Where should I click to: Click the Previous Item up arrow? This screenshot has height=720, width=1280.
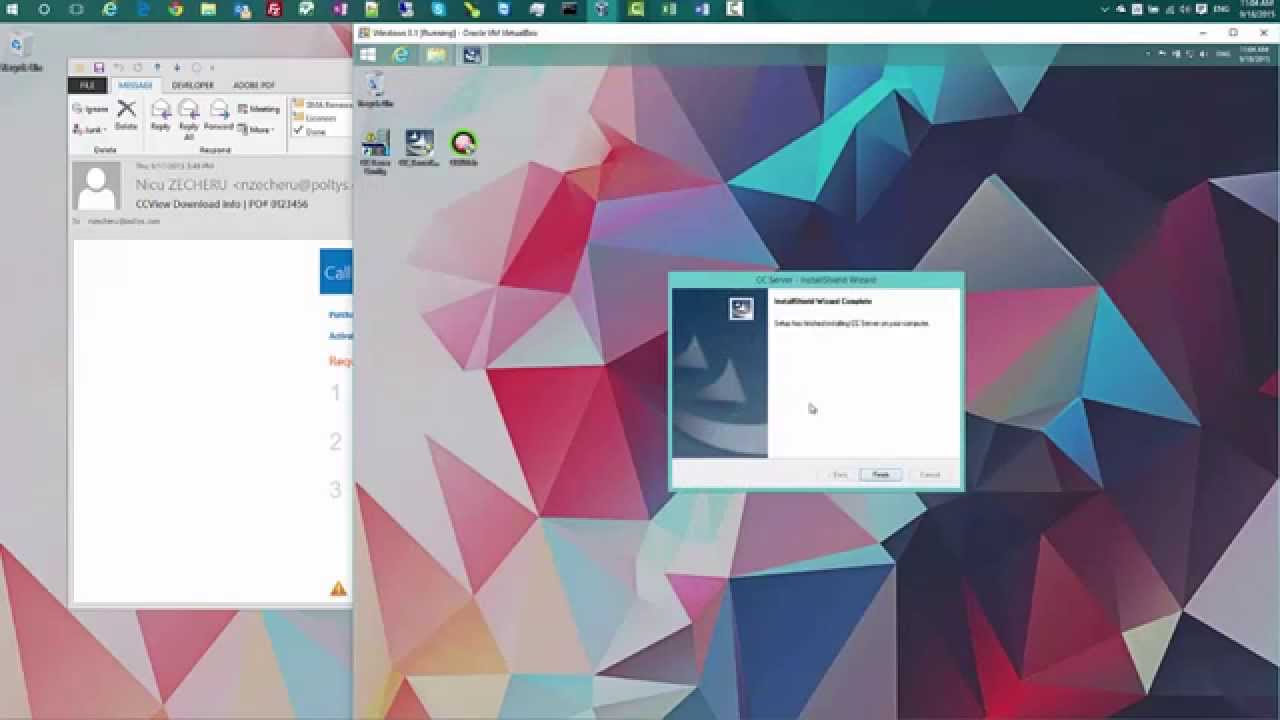coord(157,68)
